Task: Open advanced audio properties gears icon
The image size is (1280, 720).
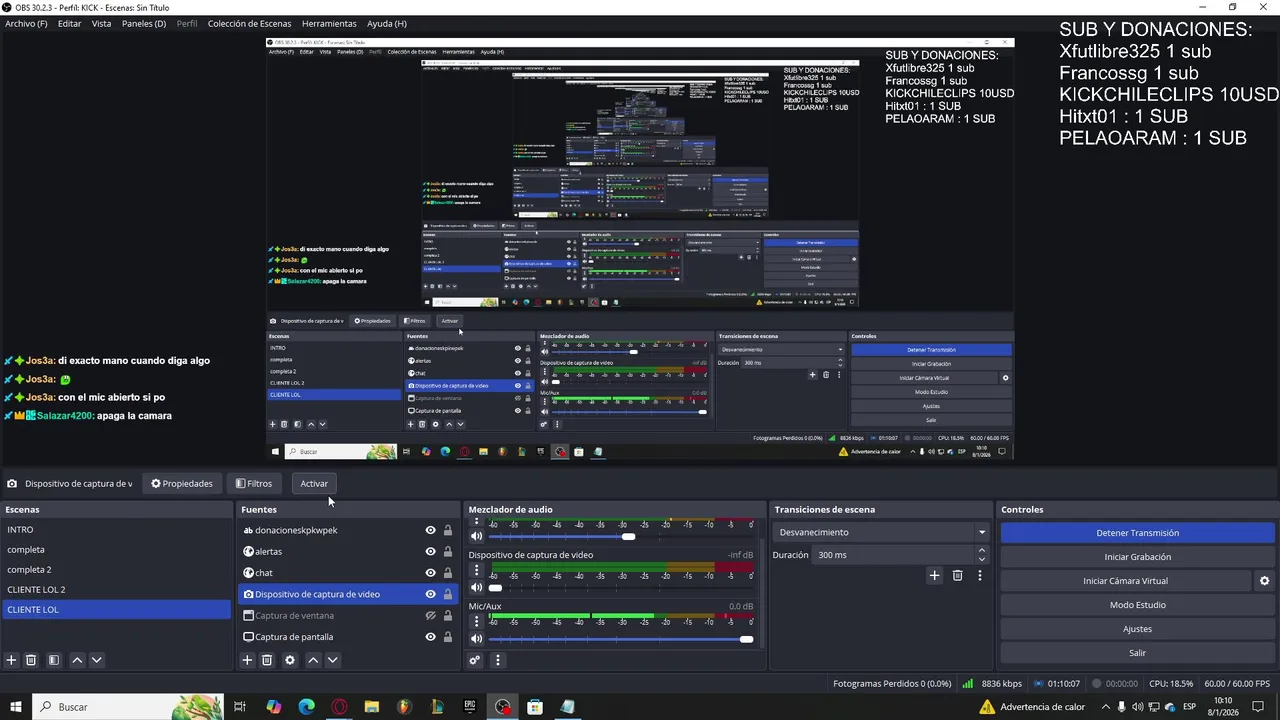Action: (x=475, y=660)
